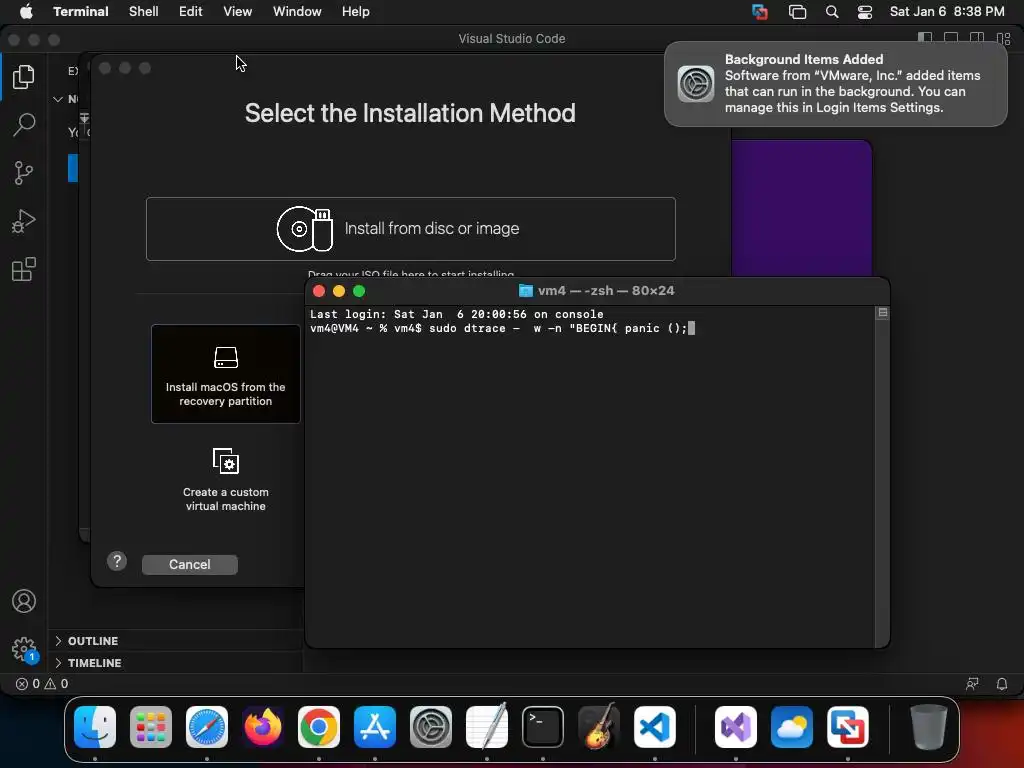Open Spotlight search in menu bar
Viewport: 1024px width, 768px height.
point(832,12)
